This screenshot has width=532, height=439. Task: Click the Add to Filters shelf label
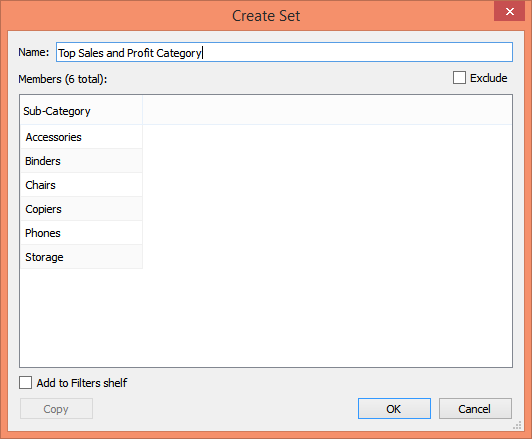(82, 383)
